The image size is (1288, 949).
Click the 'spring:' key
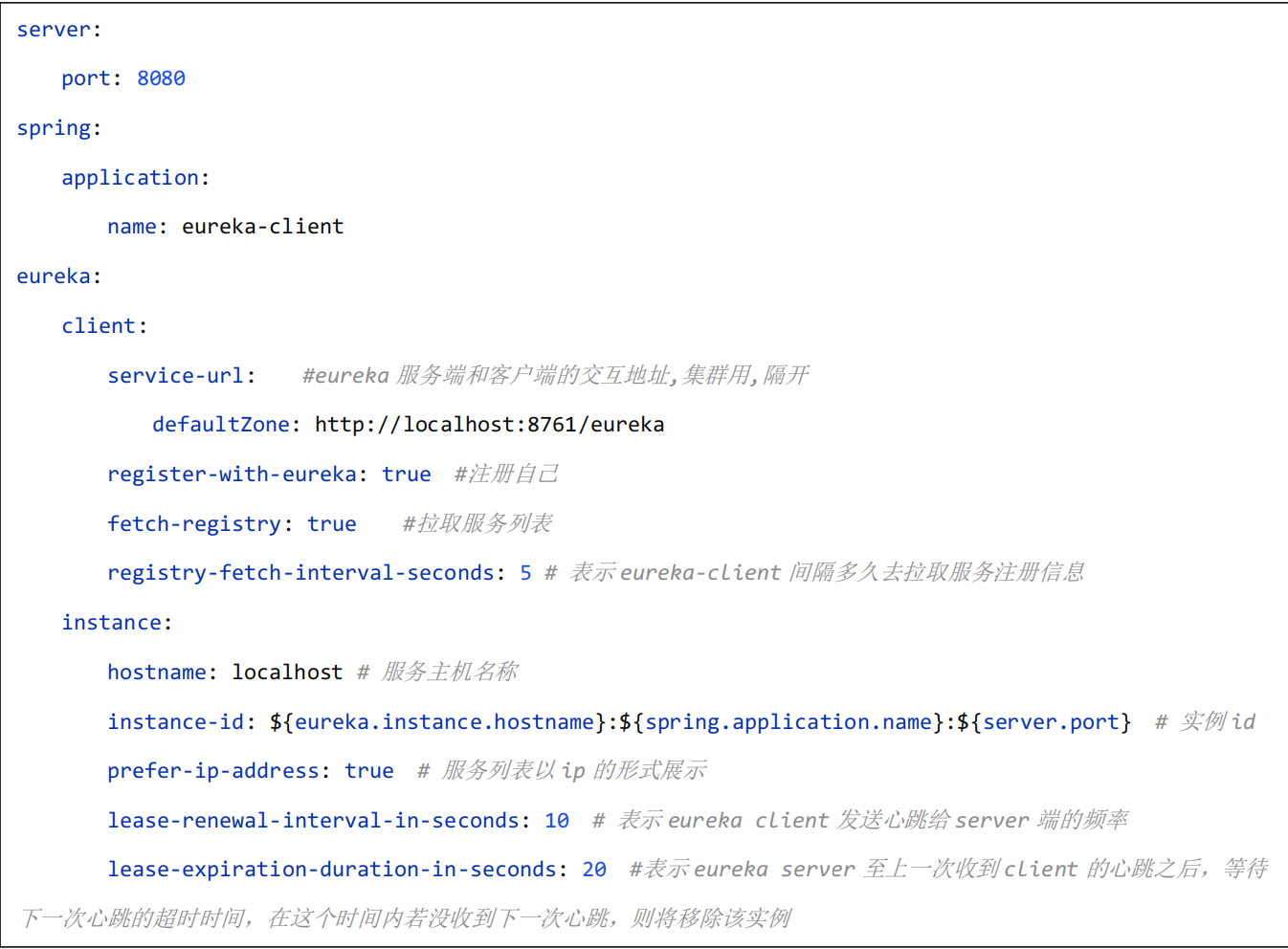pos(58,128)
